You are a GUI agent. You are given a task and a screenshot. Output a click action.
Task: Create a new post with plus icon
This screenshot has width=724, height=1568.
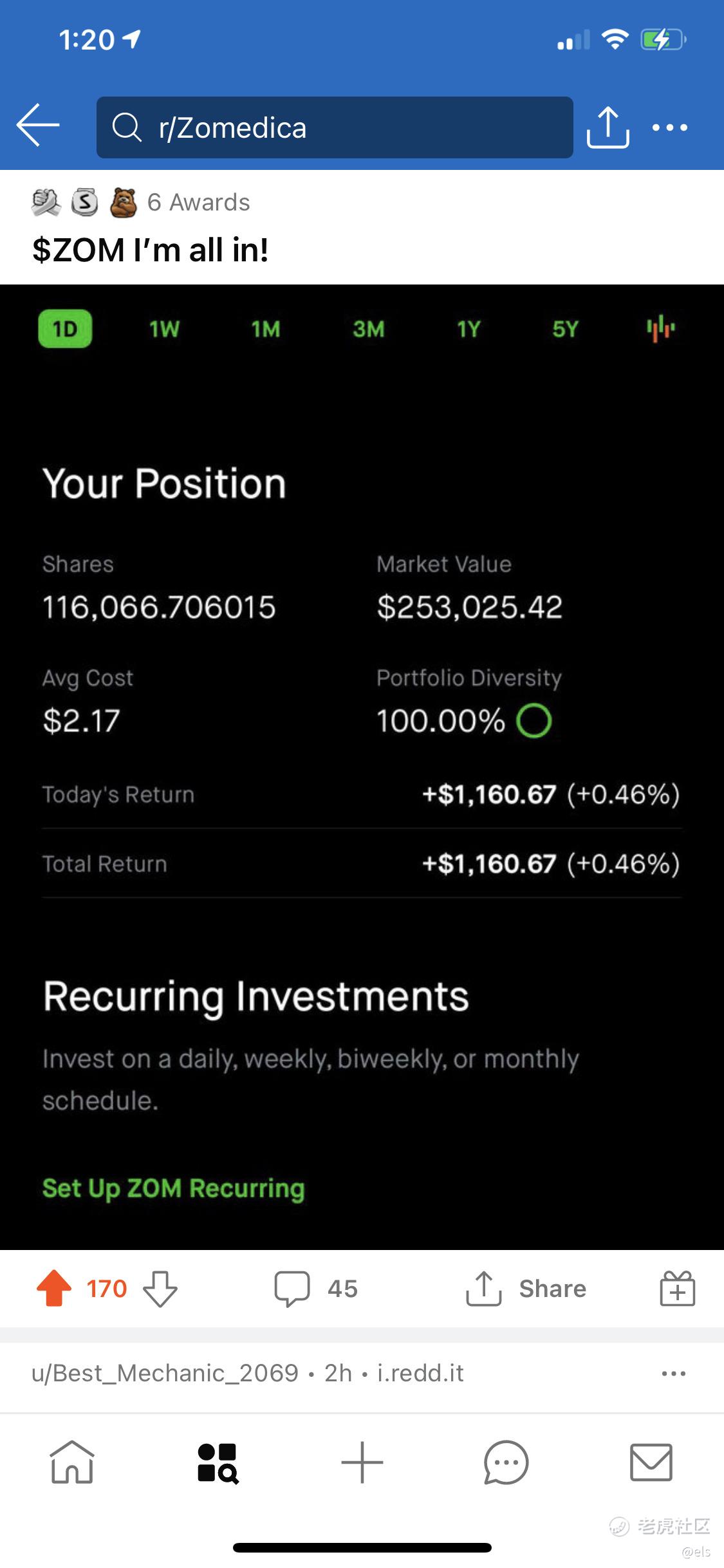[362, 1462]
